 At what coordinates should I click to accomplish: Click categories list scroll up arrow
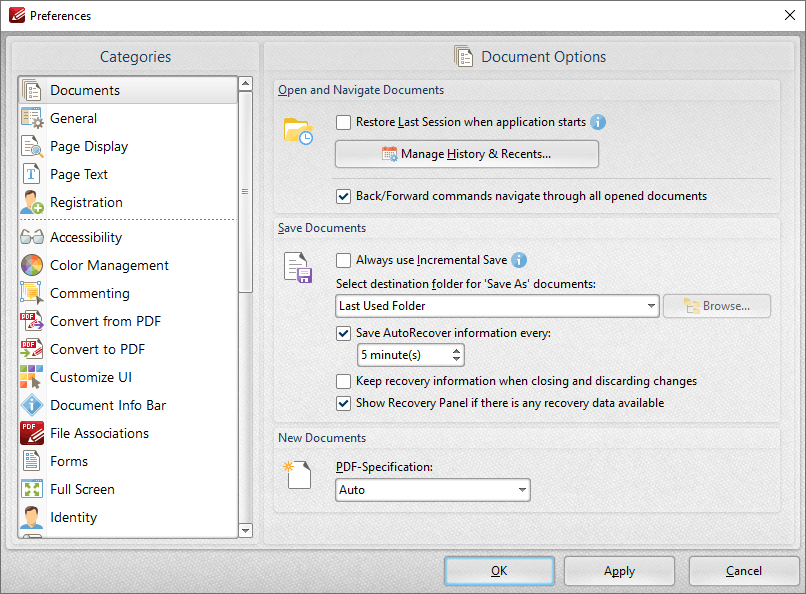pos(246,83)
